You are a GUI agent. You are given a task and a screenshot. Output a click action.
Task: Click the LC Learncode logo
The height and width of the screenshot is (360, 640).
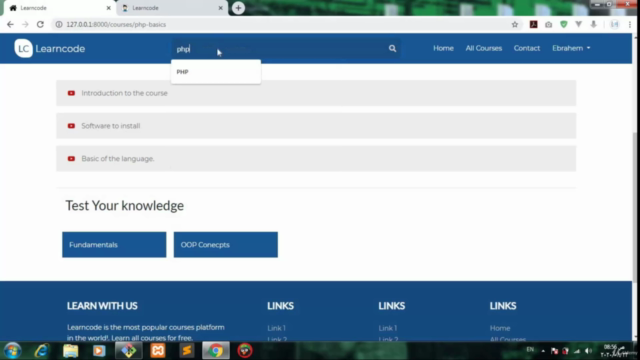[50, 49]
